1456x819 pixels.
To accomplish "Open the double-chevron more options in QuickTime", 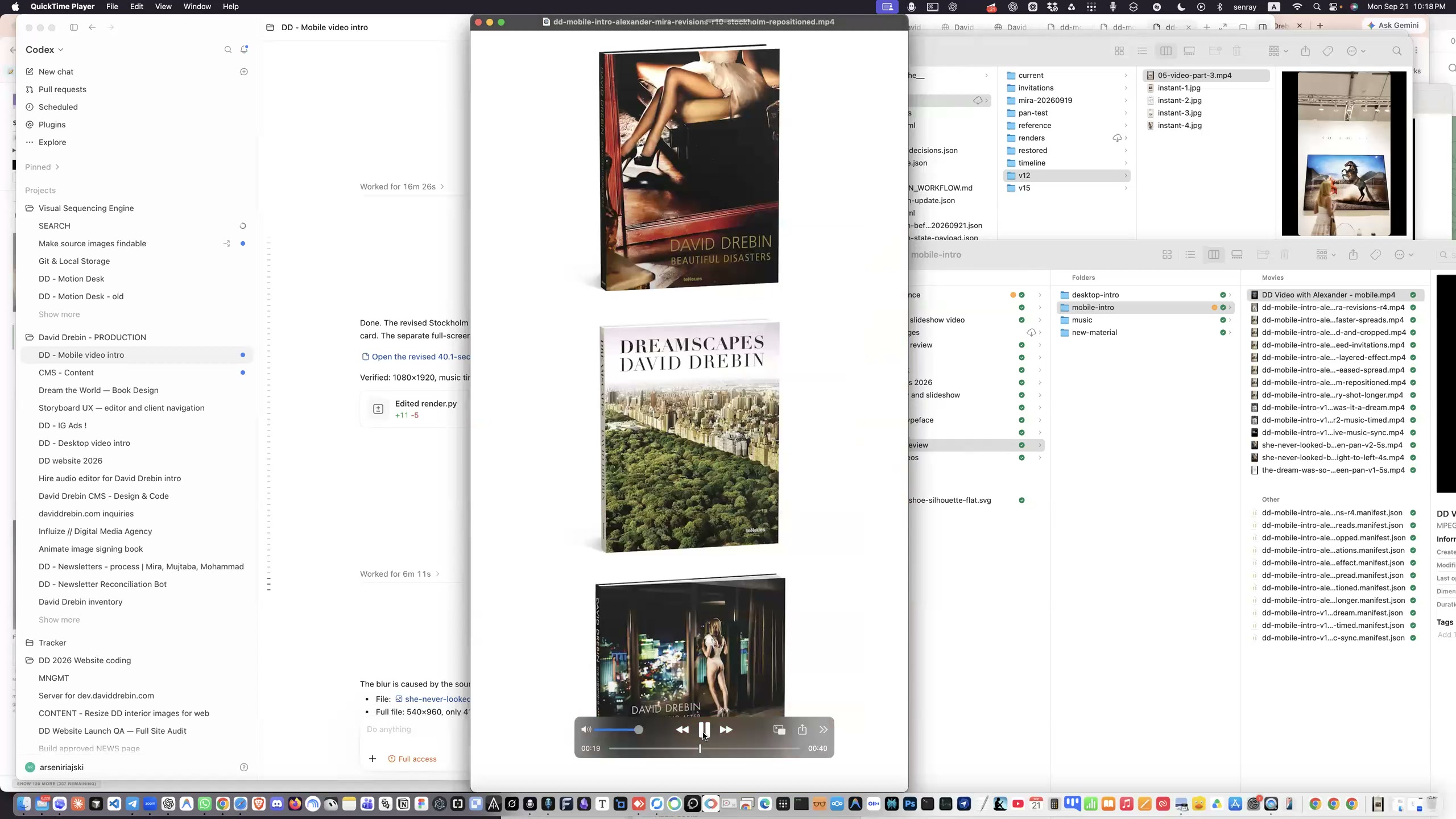I will point(823,730).
